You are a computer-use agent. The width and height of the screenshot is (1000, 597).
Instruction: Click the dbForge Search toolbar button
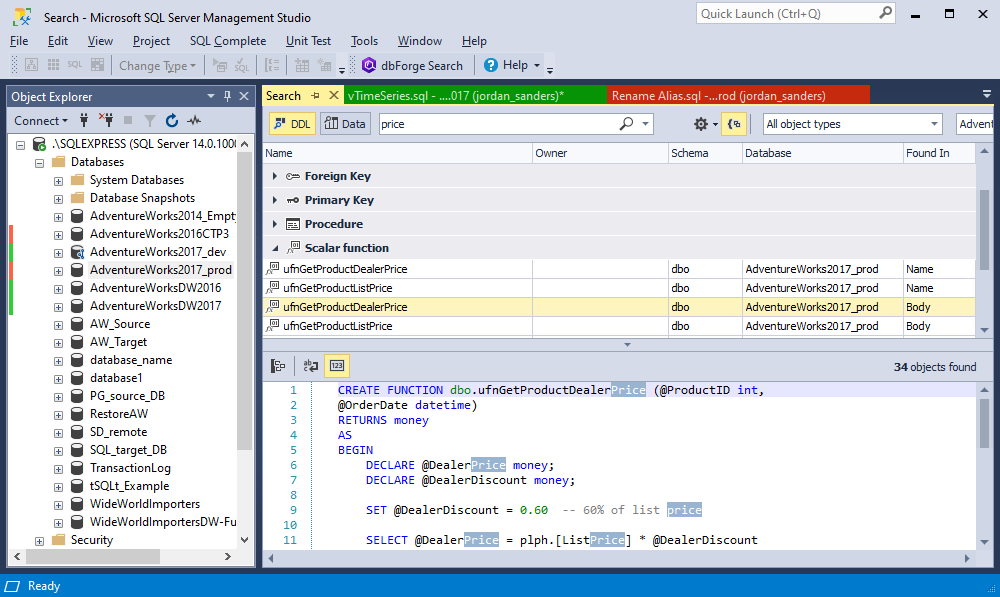[x=413, y=65]
